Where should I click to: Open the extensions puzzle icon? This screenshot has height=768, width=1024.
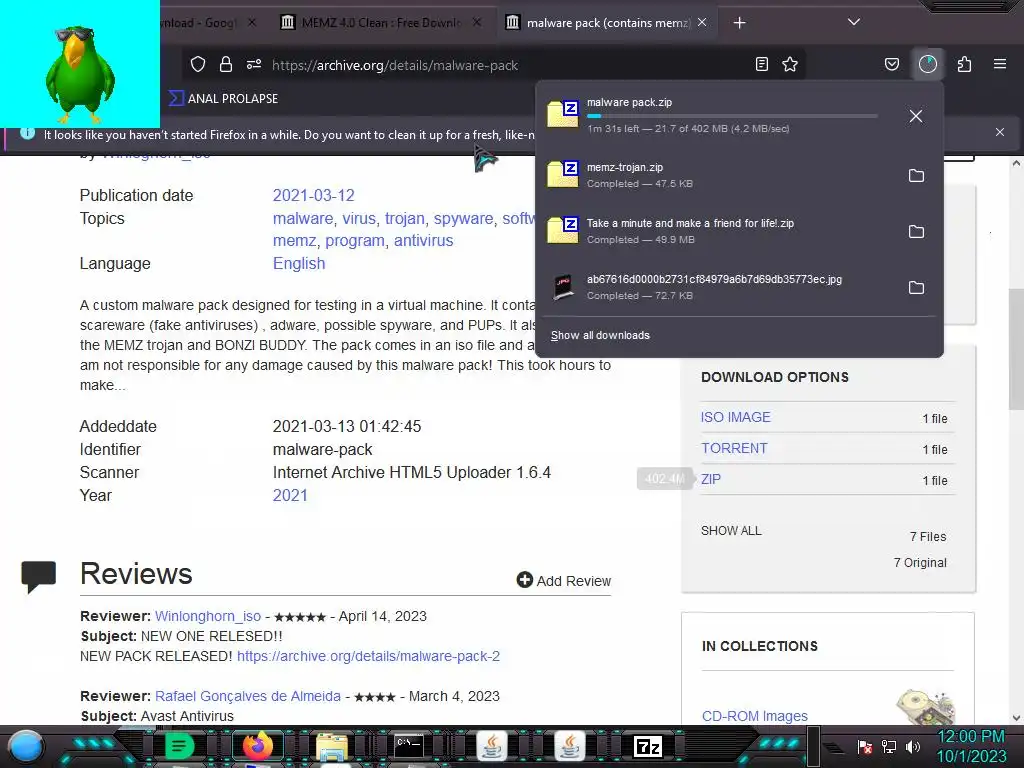coord(965,64)
